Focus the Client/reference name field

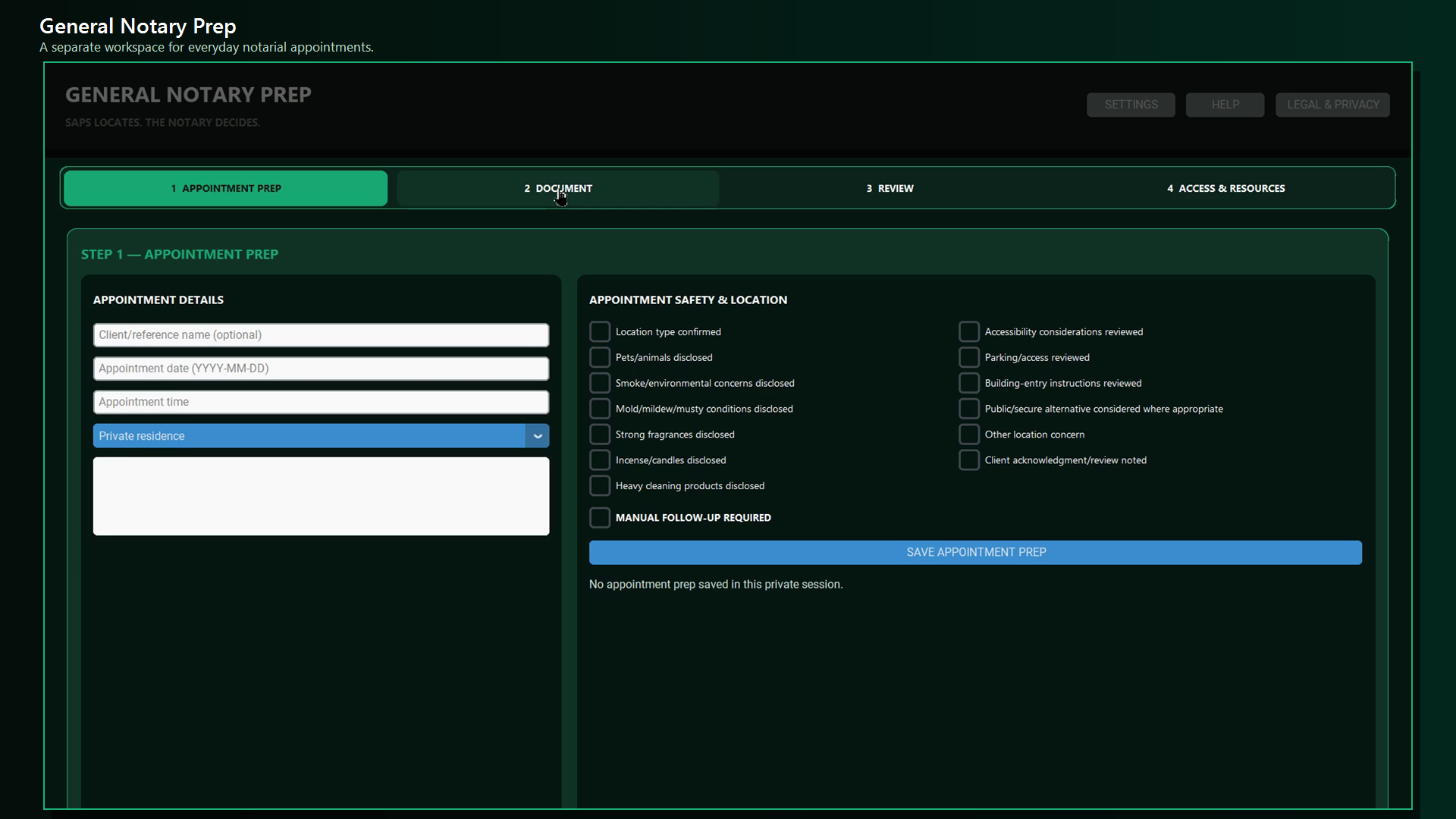click(321, 335)
